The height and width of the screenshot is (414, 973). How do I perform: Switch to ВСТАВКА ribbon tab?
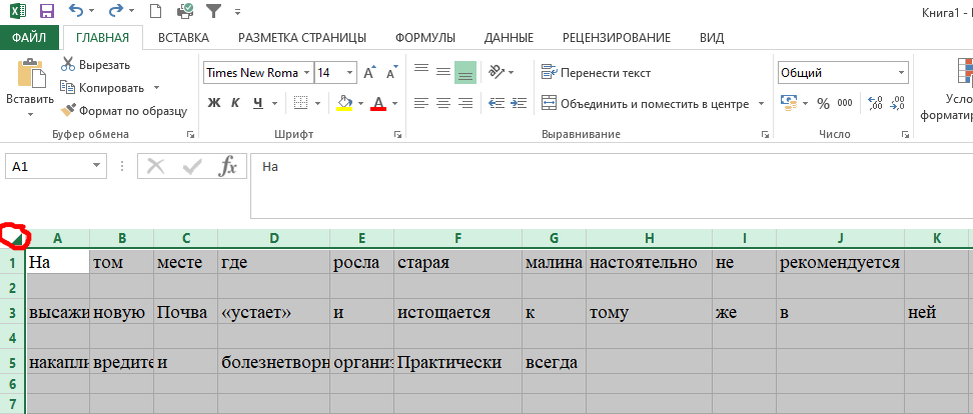pyautogui.click(x=183, y=38)
